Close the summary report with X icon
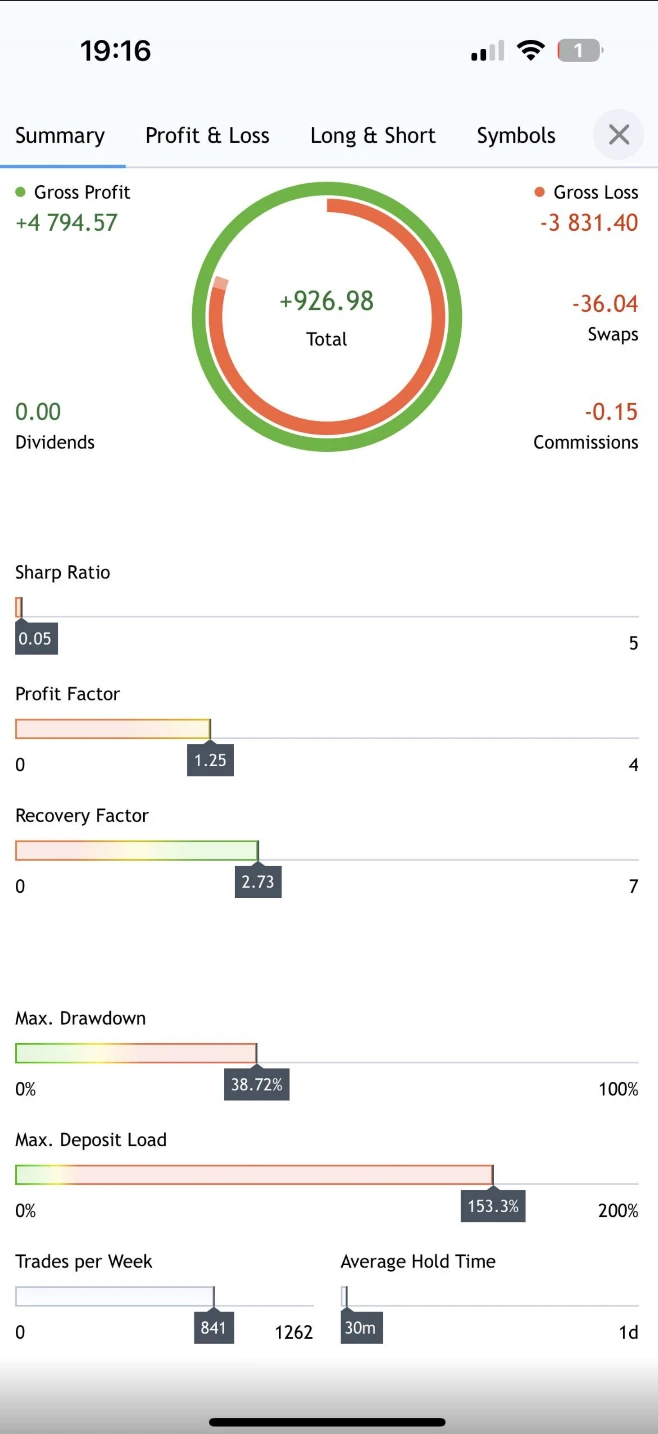The height and width of the screenshot is (1434, 658). click(x=619, y=135)
